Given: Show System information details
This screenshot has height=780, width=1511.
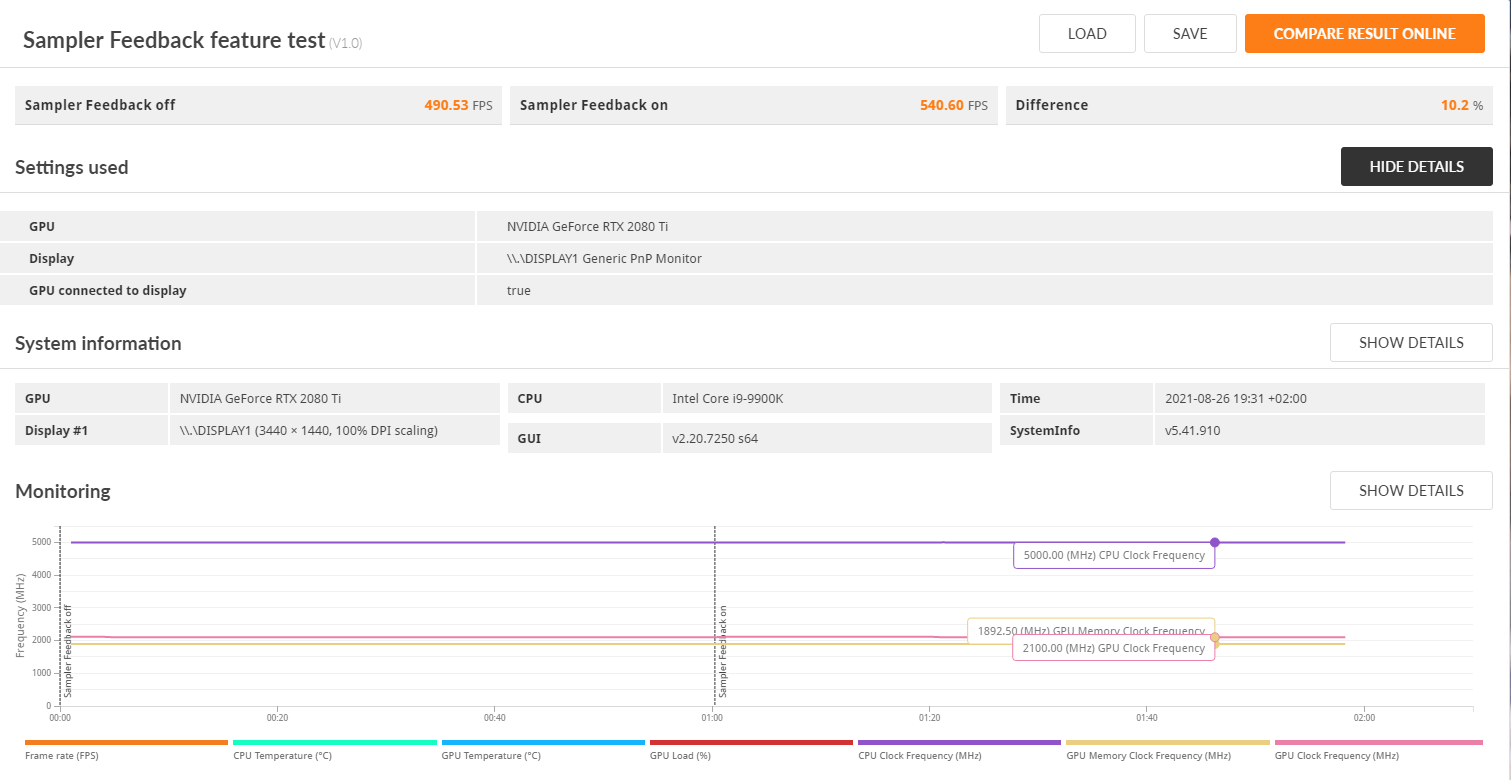Looking at the screenshot, I should 1411,342.
